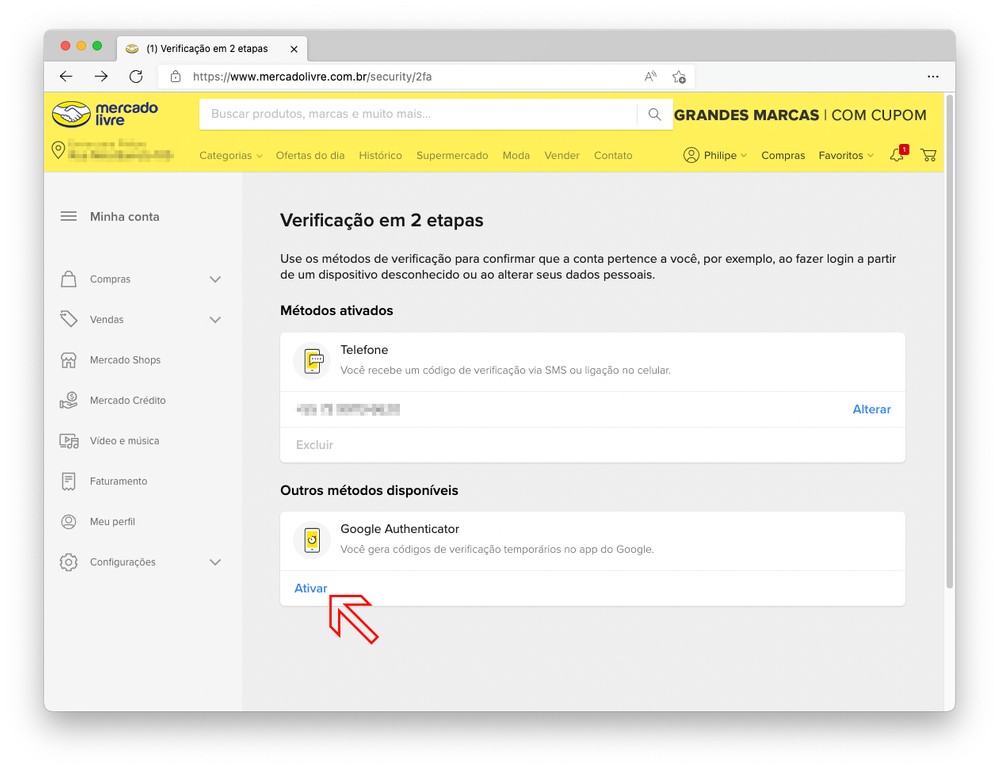Click the search magnifier icon
1000x770 pixels.
pos(654,115)
